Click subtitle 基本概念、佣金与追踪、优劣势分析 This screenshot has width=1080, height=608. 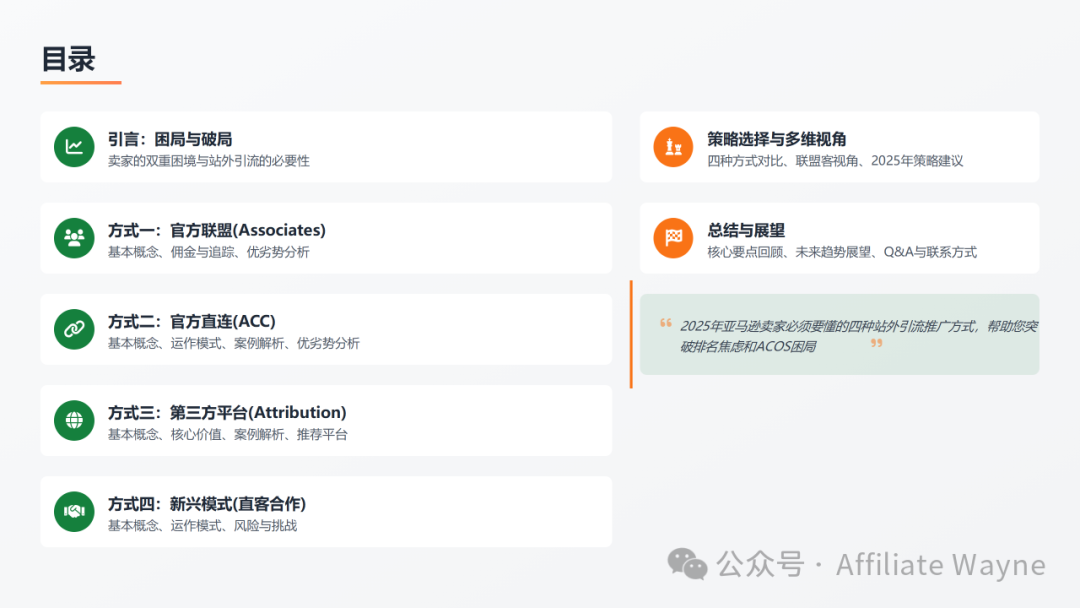click(x=209, y=252)
